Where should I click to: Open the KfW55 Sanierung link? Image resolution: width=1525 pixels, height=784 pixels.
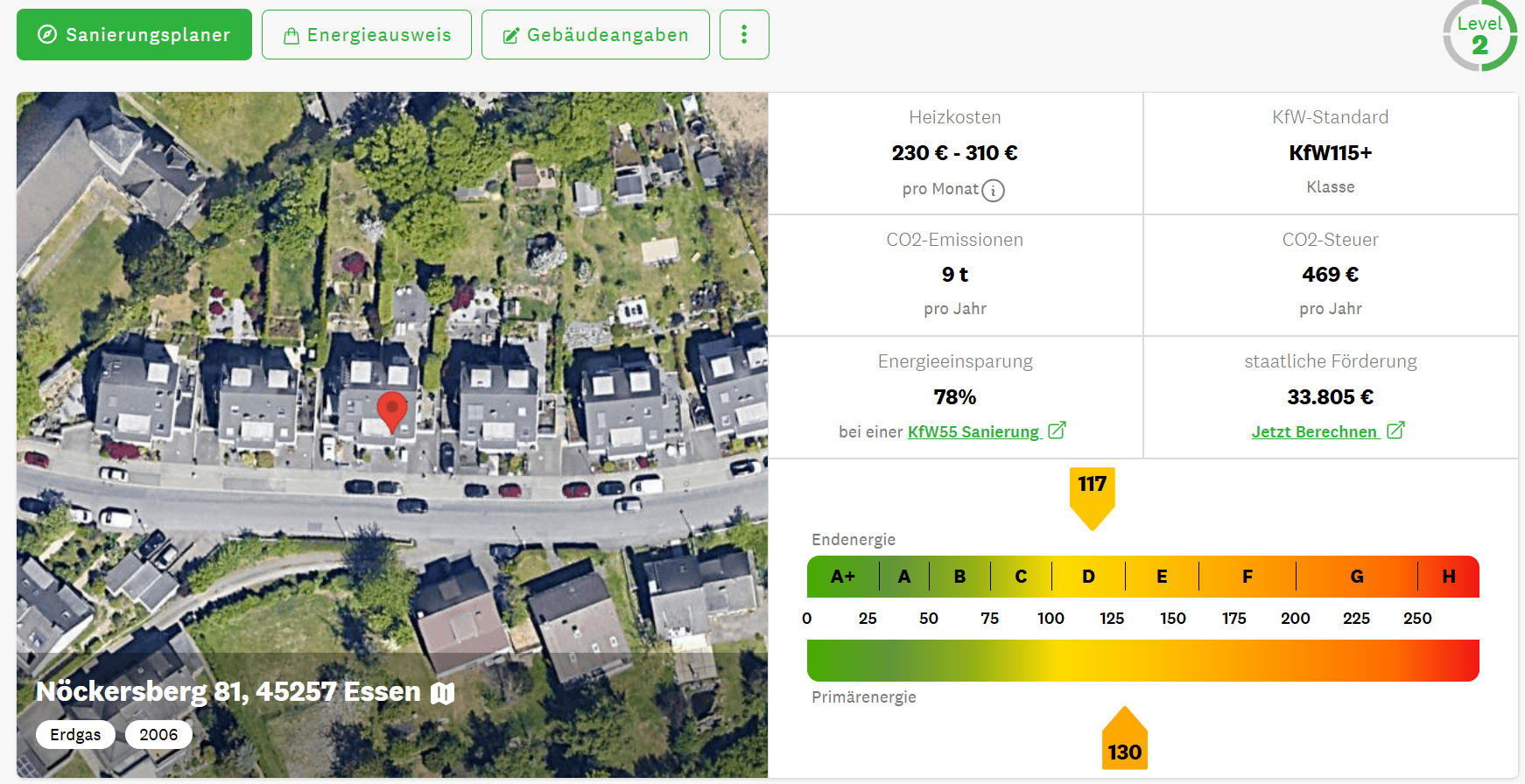click(973, 431)
